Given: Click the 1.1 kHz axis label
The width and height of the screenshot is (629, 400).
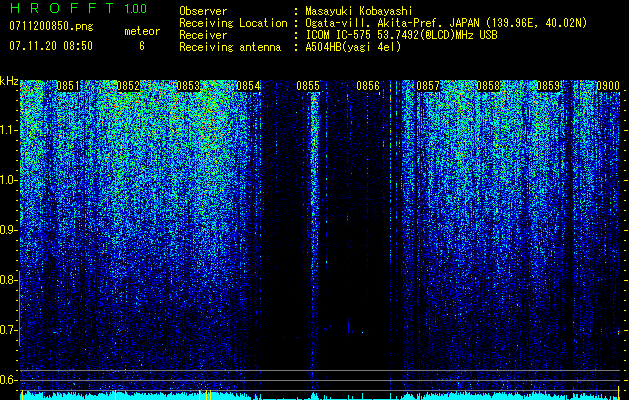Looking at the screenshot, I should [8, 130].
